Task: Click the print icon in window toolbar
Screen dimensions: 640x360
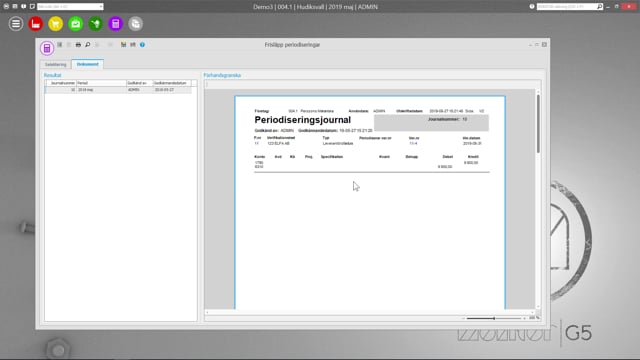Action: coord(78,44)
